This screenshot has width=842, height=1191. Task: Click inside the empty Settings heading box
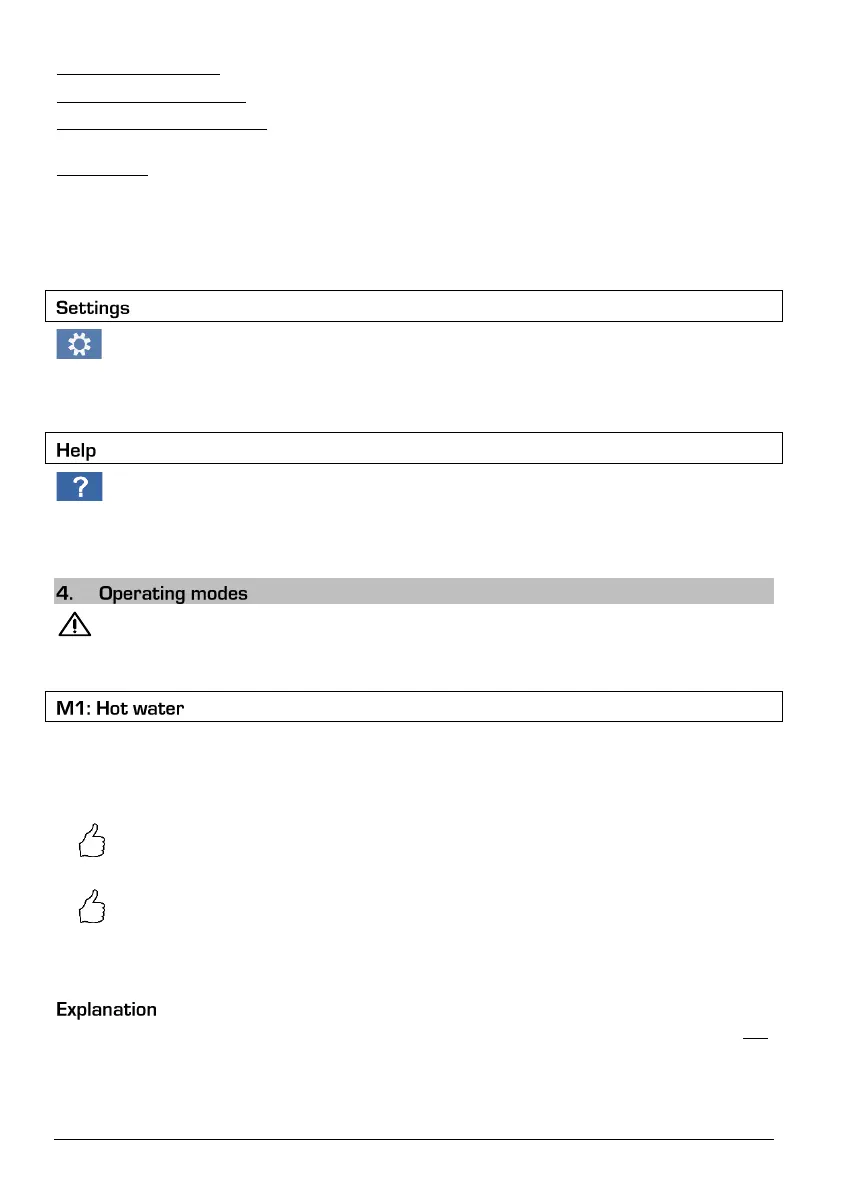[x=414, y=306]
